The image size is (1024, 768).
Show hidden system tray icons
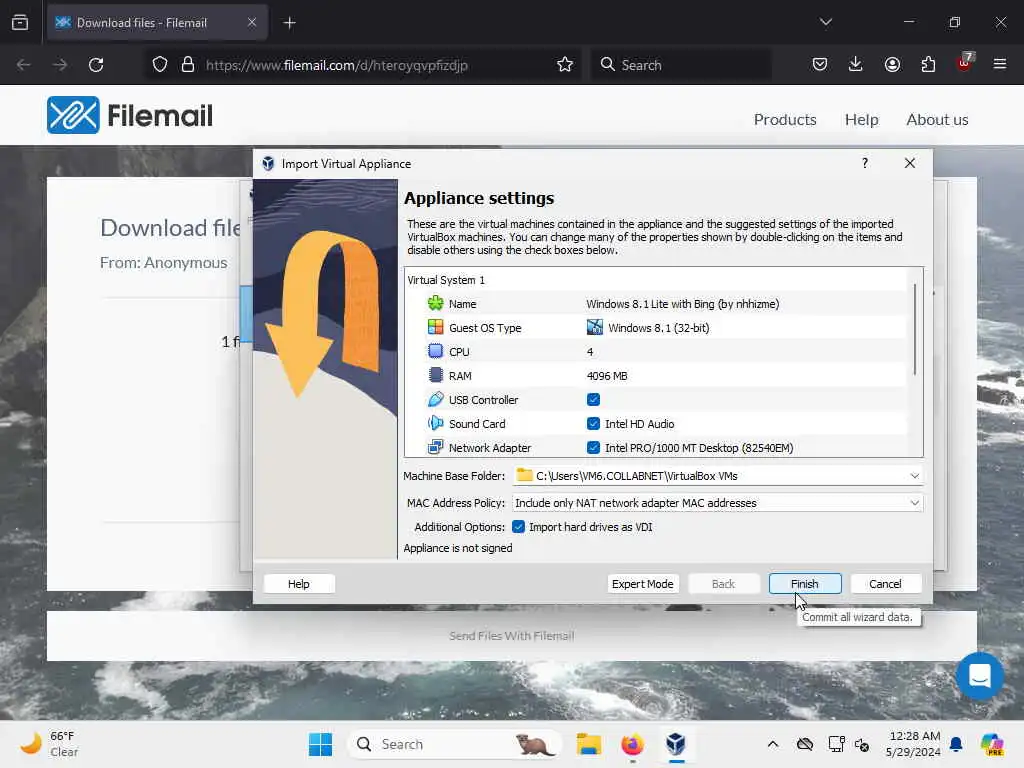773,744
